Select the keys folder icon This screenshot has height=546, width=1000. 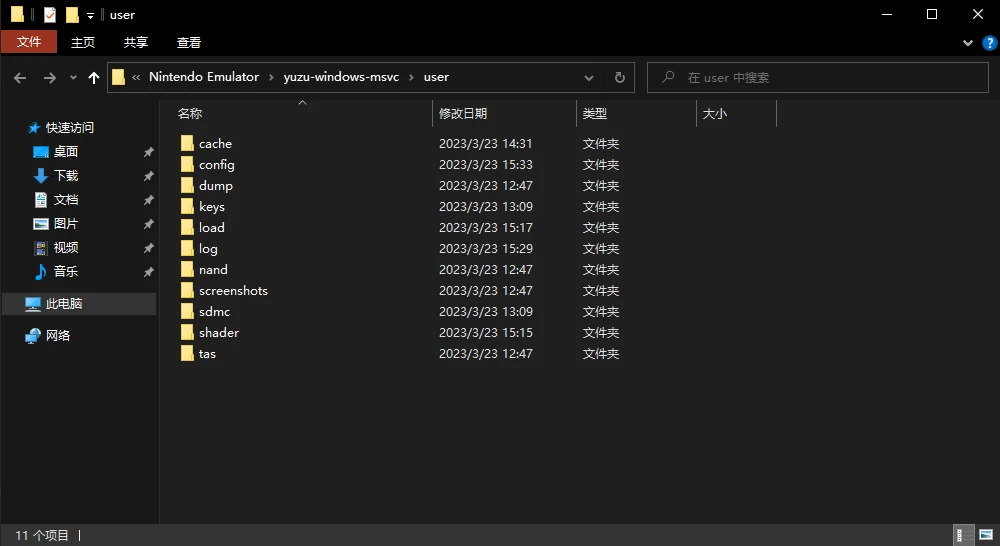(x=187, y=207)
